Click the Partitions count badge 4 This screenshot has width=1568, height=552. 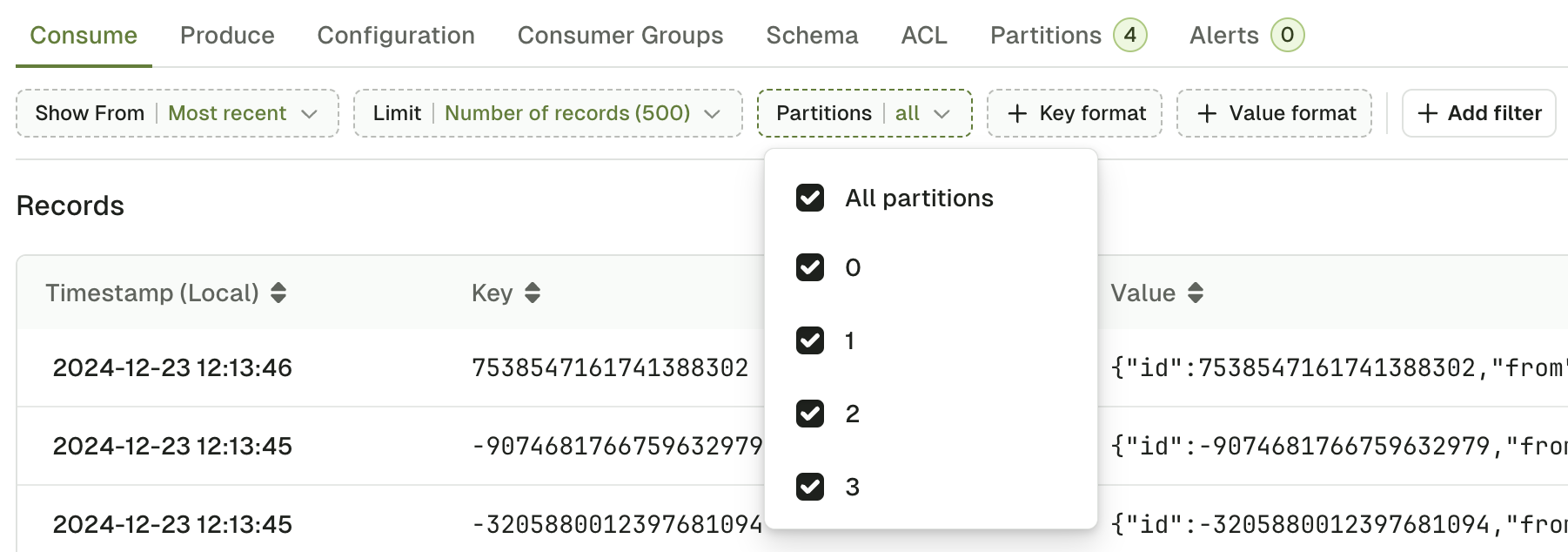[x=1130, y=35]
